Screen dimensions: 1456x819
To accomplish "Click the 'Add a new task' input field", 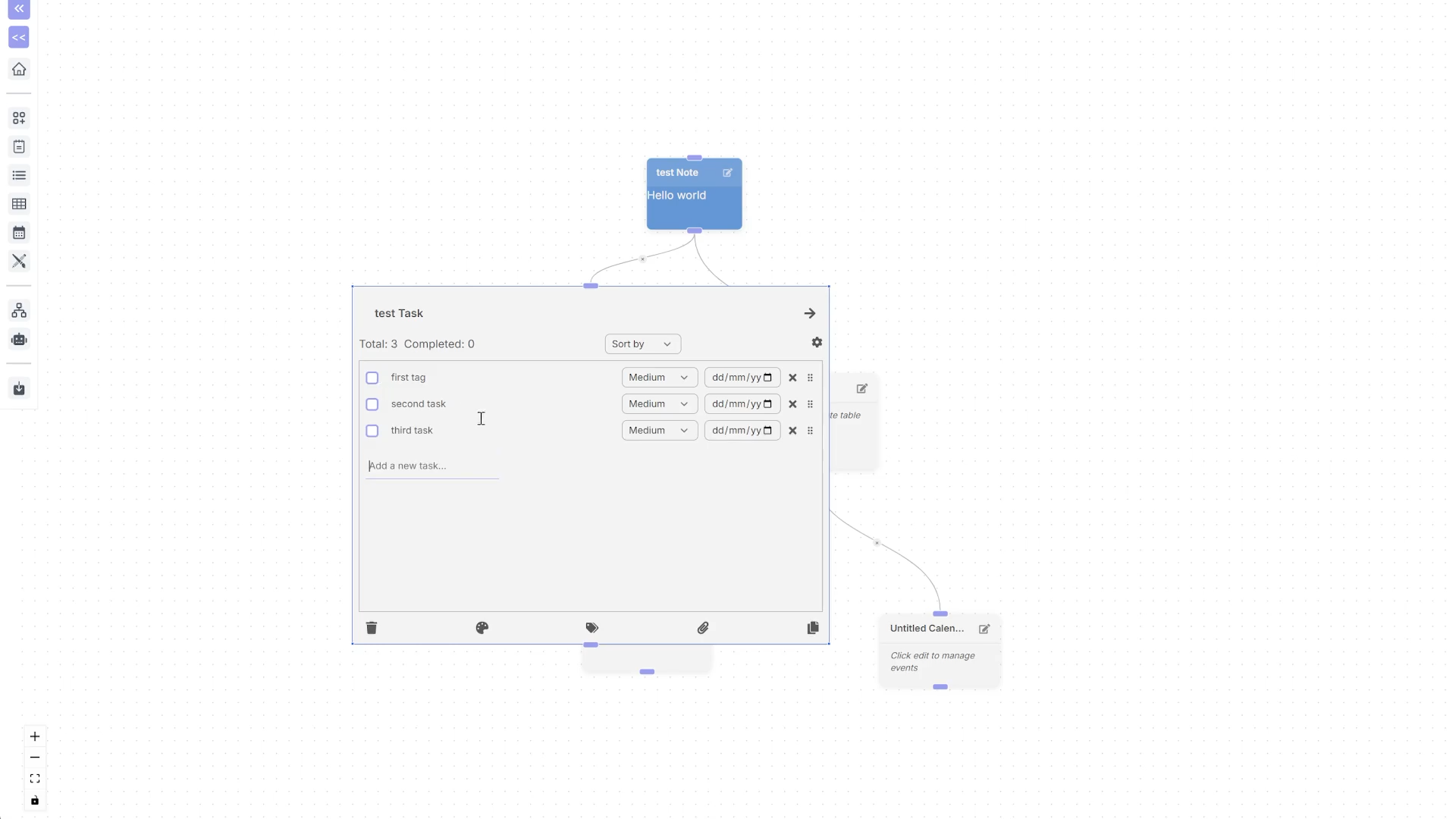I will [x=432, y=466].
